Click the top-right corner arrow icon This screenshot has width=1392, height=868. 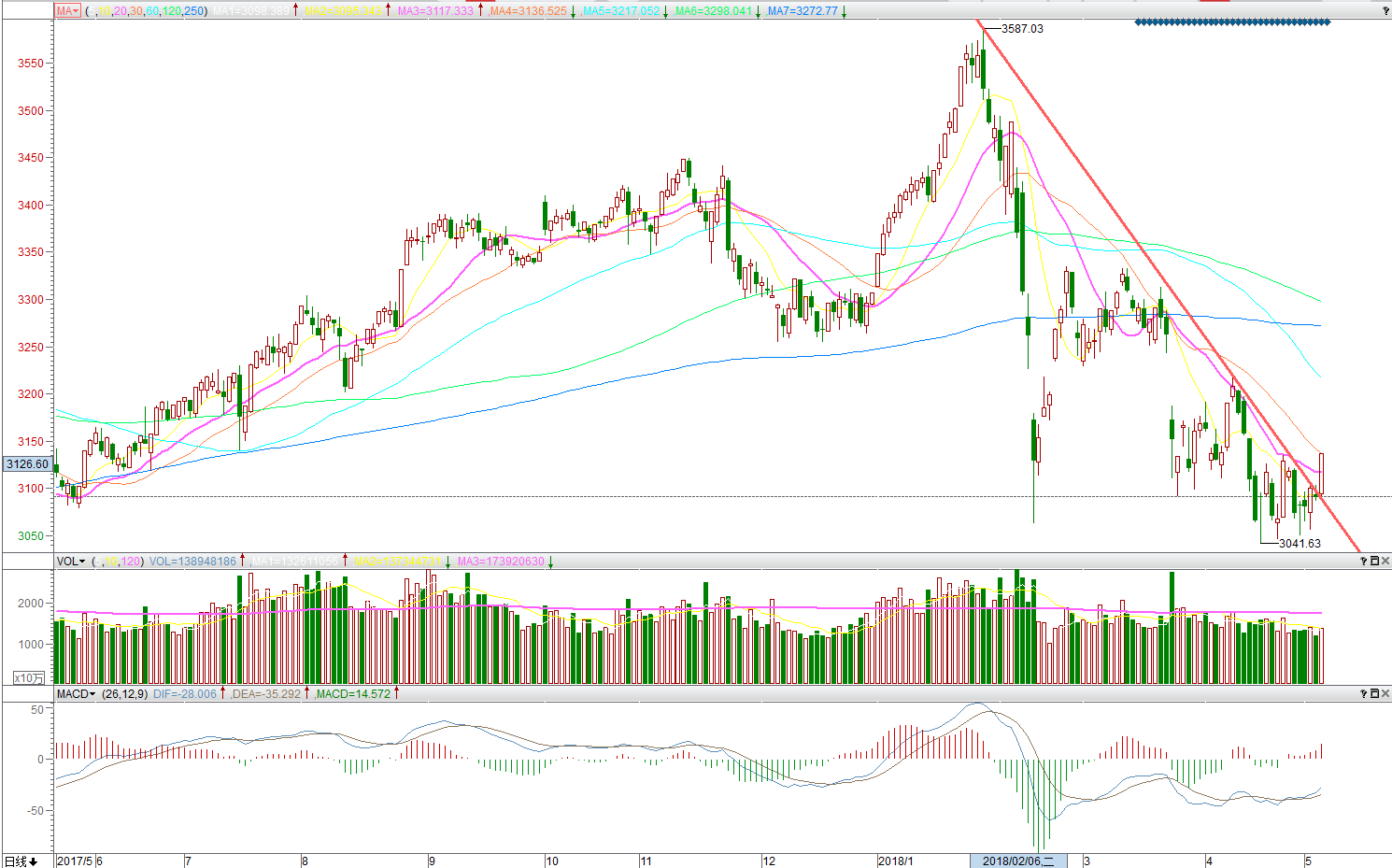coord(1385,11)
